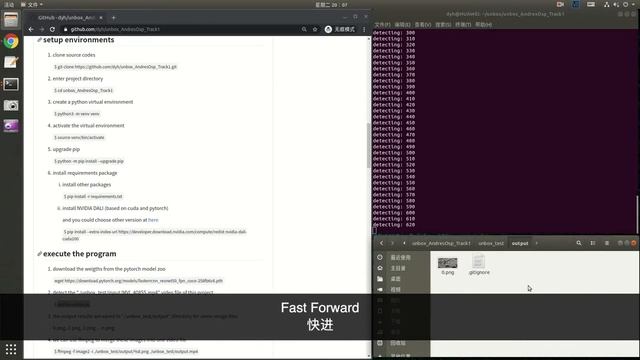Reload the GitHub page
The height and width of the screenshot is (360, 640).
(52, 29)
